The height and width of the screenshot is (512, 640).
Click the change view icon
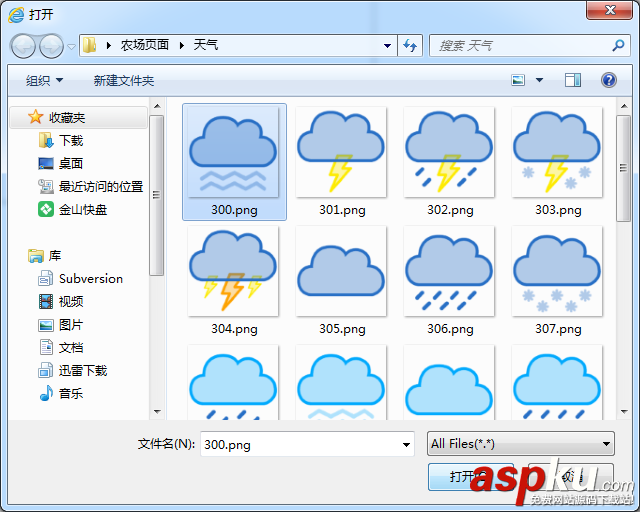[518, 80]
